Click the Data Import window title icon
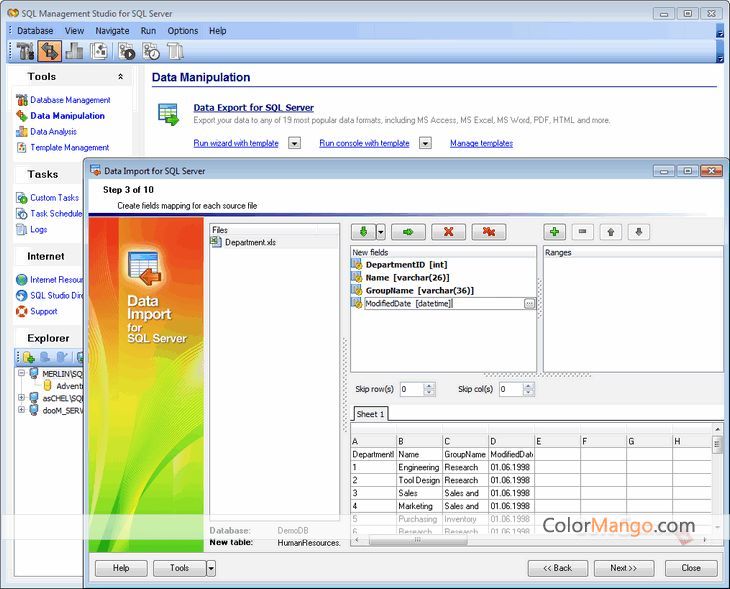Viewport: 730px width, 589px height. coord(95,170)
